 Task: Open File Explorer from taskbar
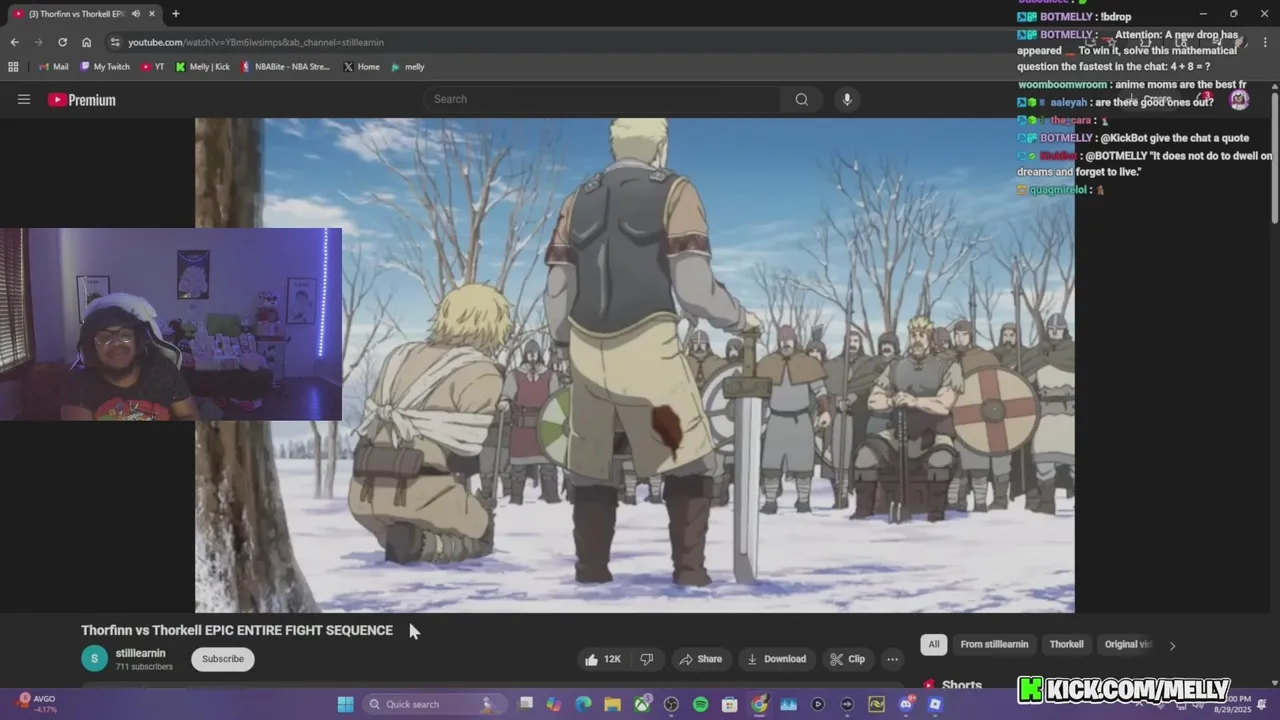tap(612, 704)
